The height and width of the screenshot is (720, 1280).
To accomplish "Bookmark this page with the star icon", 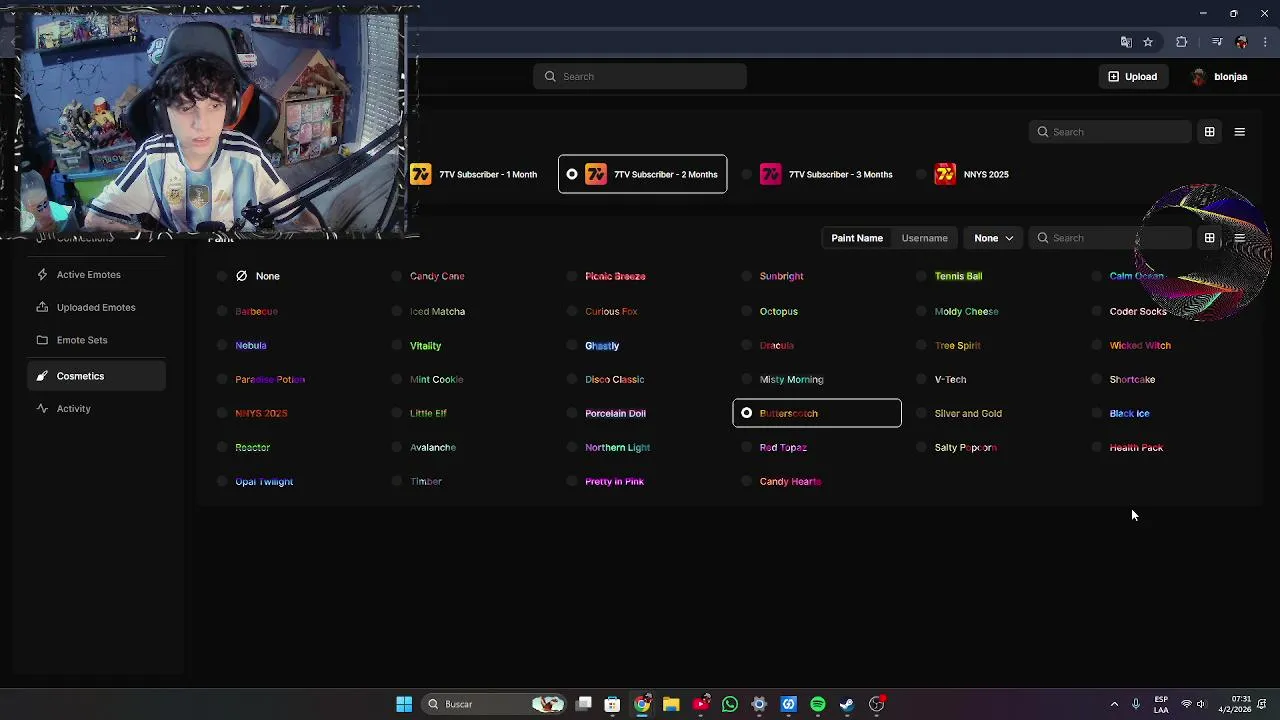I will click(1148, 42).
